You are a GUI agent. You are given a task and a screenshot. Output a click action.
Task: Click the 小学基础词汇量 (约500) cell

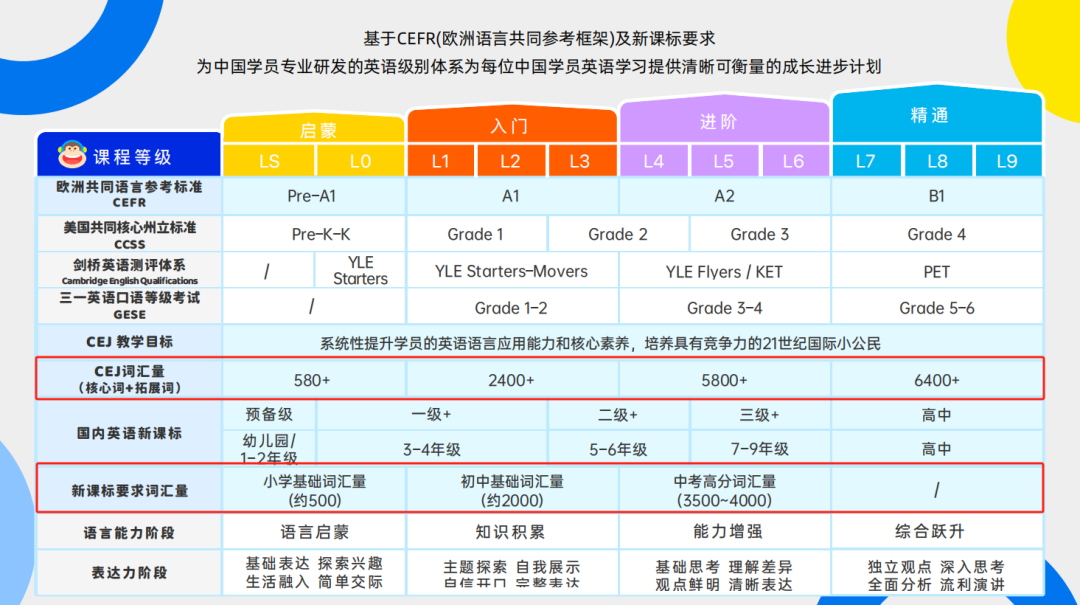314,491
